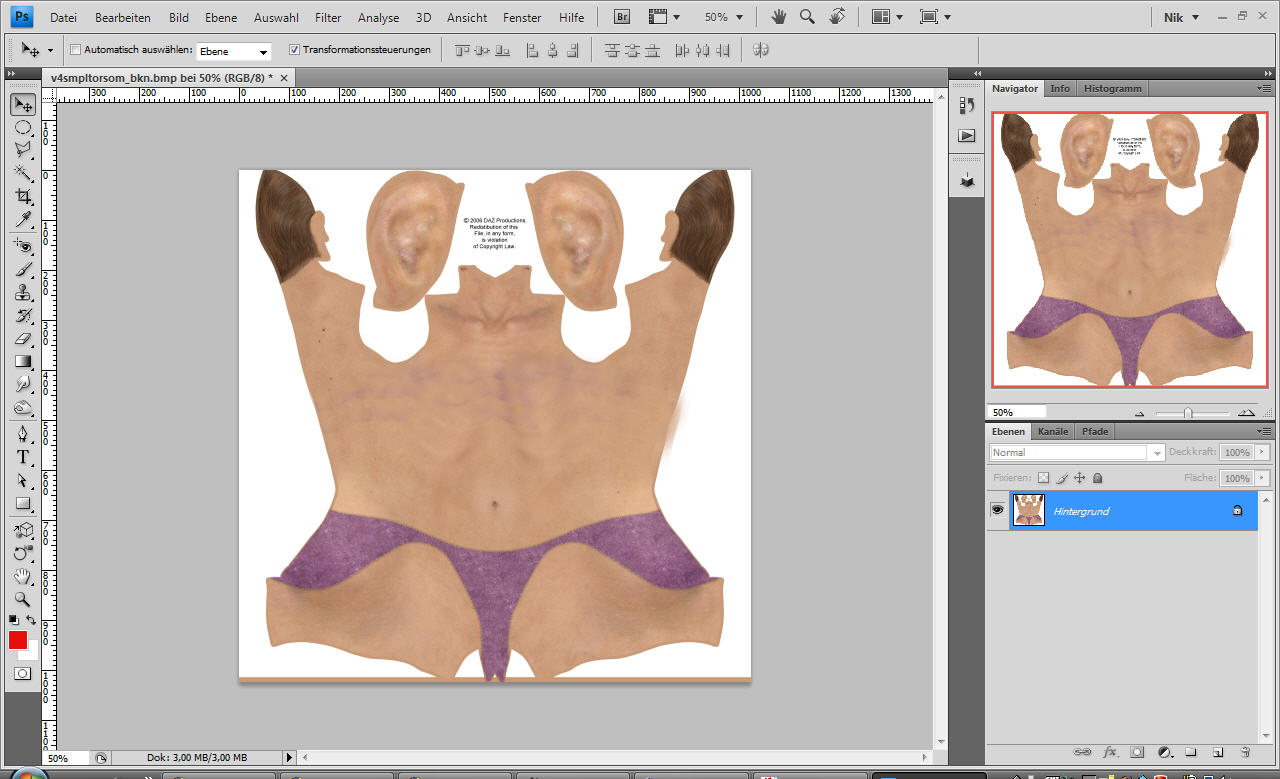Hide the Hintergrund layer with eye icon
1280x779 pixels.
pyautogui.click(x=997, y=510)
